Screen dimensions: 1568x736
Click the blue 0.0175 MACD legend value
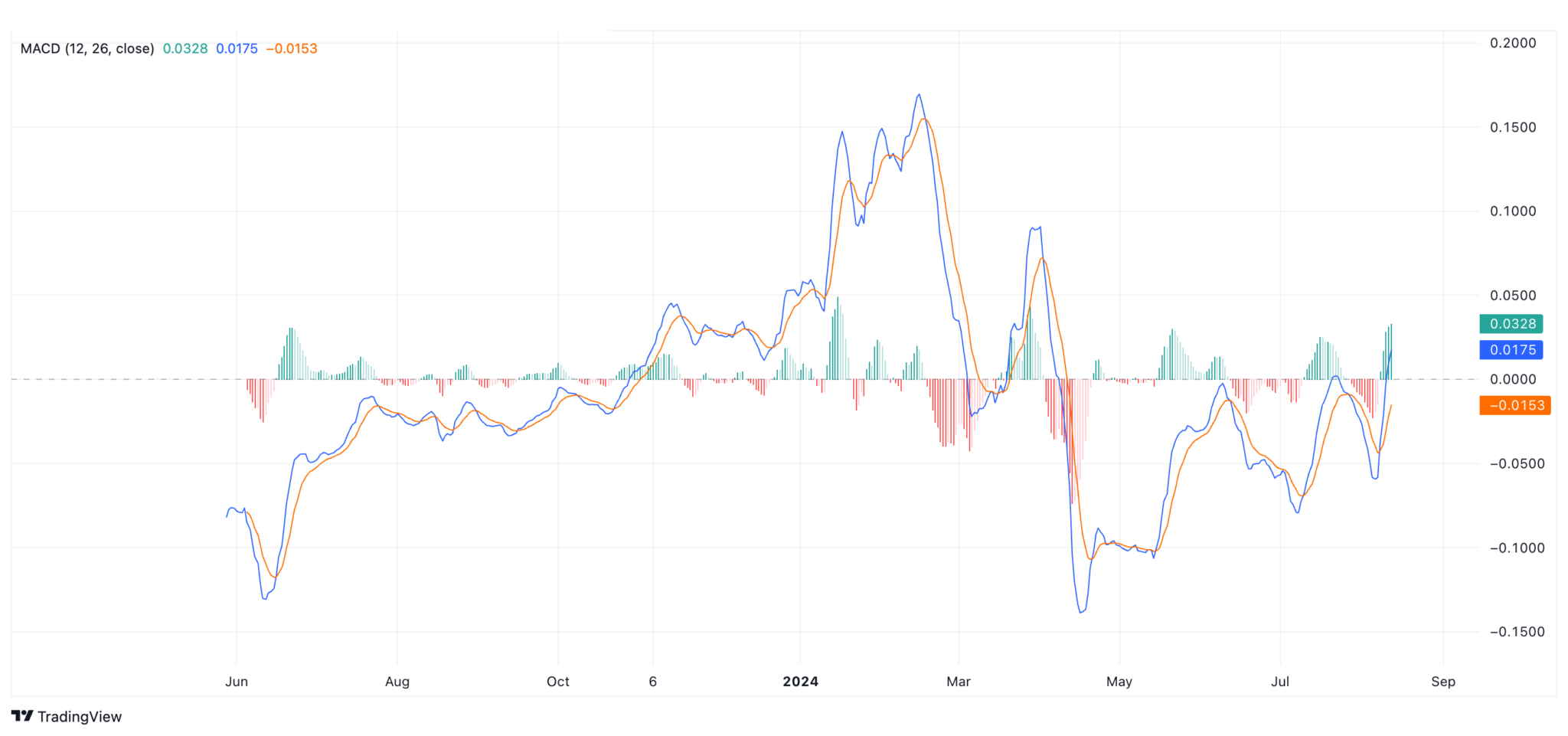237,48
